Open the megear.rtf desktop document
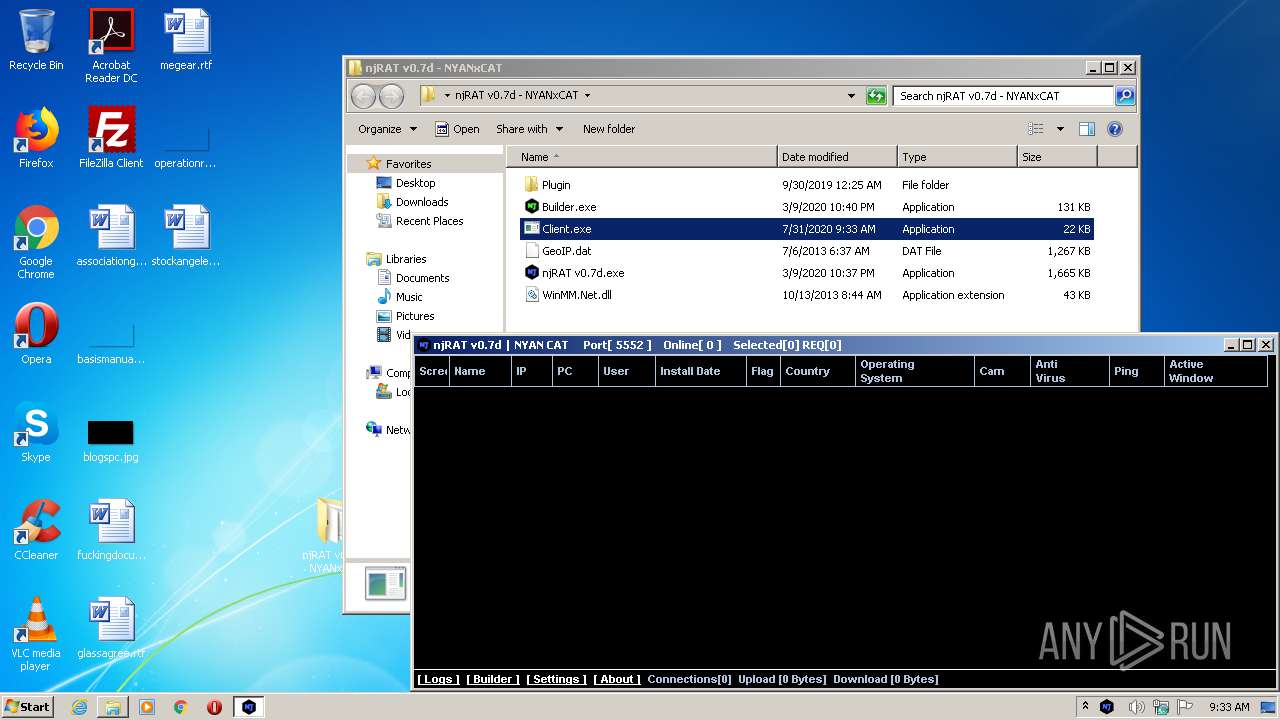 [187, 41]
